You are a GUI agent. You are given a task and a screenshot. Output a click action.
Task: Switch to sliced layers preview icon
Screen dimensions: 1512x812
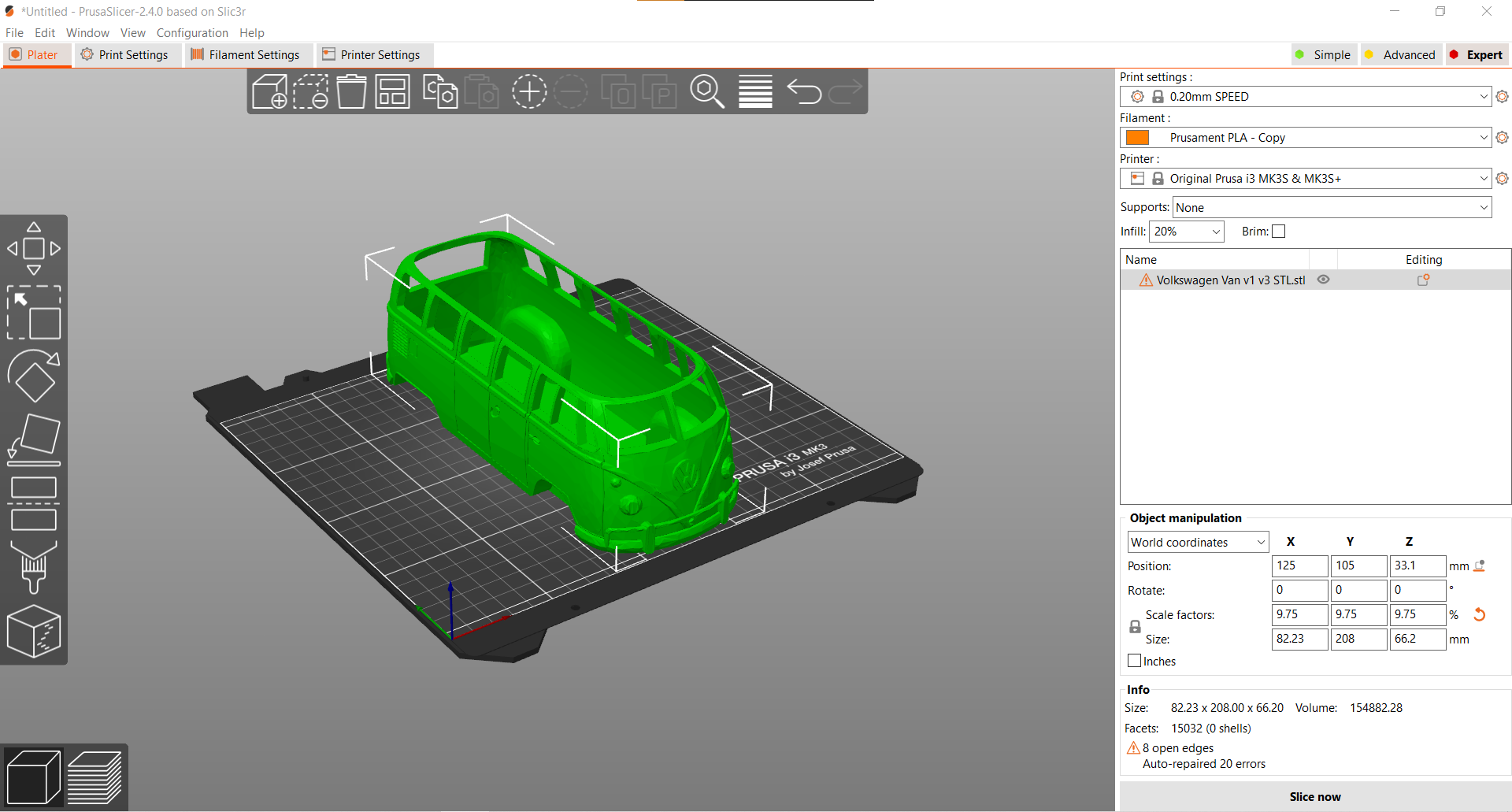[x=94, y=777]
